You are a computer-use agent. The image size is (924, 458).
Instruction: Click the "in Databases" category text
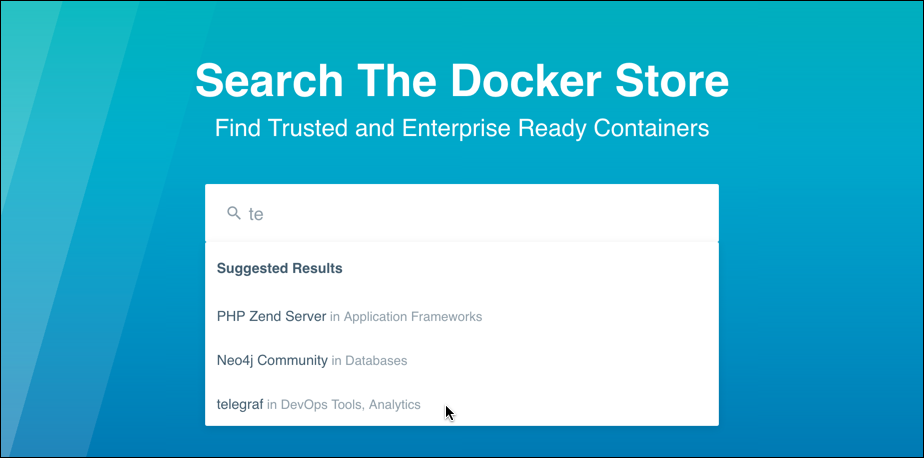click(369, 360)
